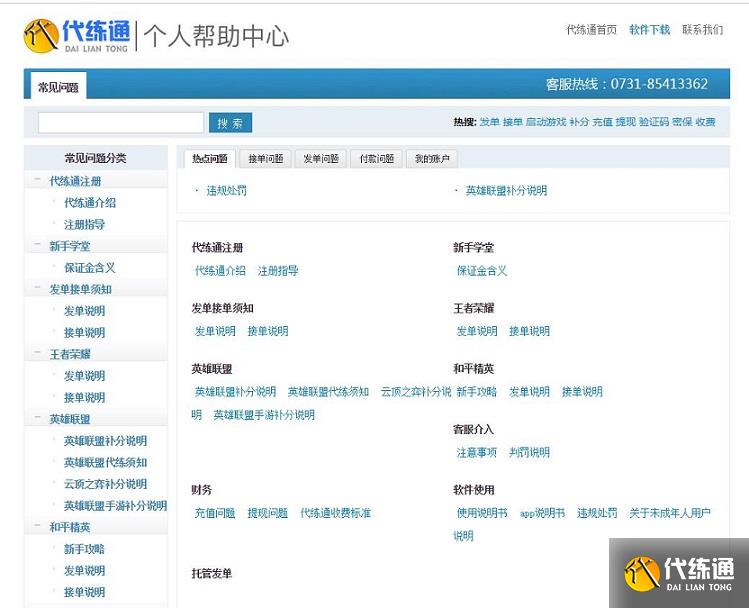
Task: Select 接单说明 under sidebar 王者荣耀
Action: pos(85,397)
